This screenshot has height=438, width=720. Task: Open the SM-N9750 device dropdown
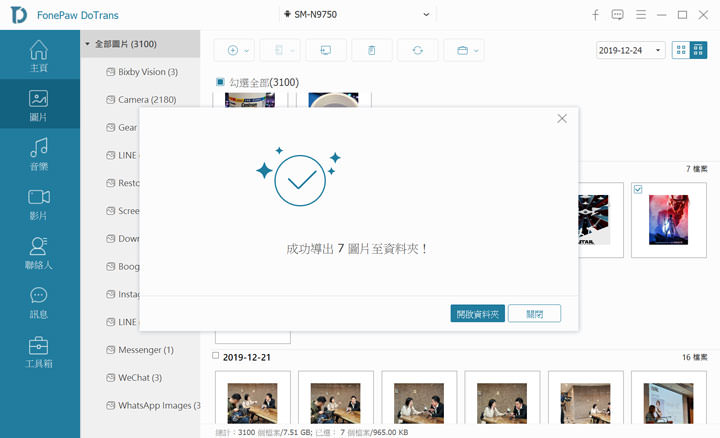click(358, 15)
